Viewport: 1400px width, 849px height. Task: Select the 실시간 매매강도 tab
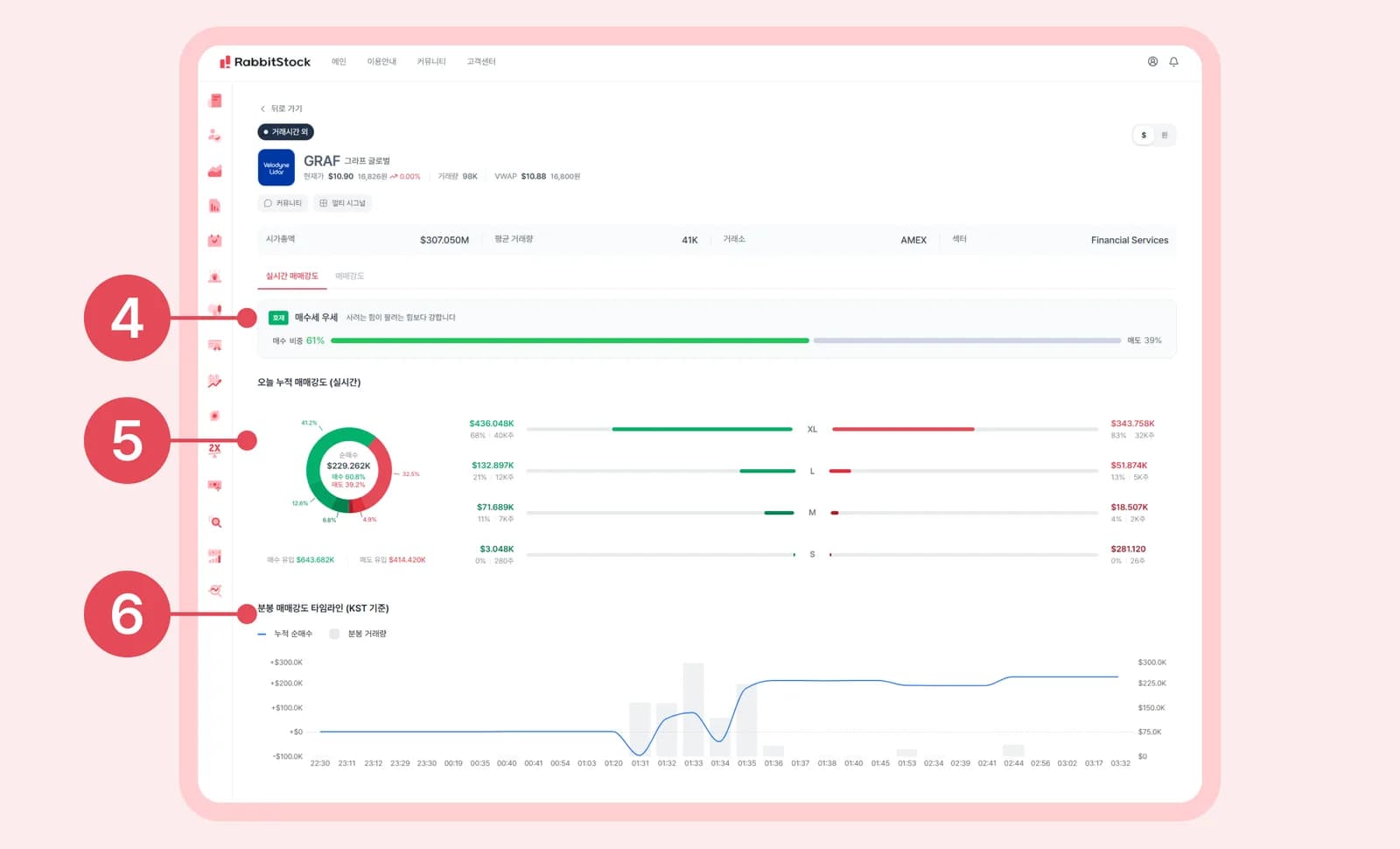point(292,276)
